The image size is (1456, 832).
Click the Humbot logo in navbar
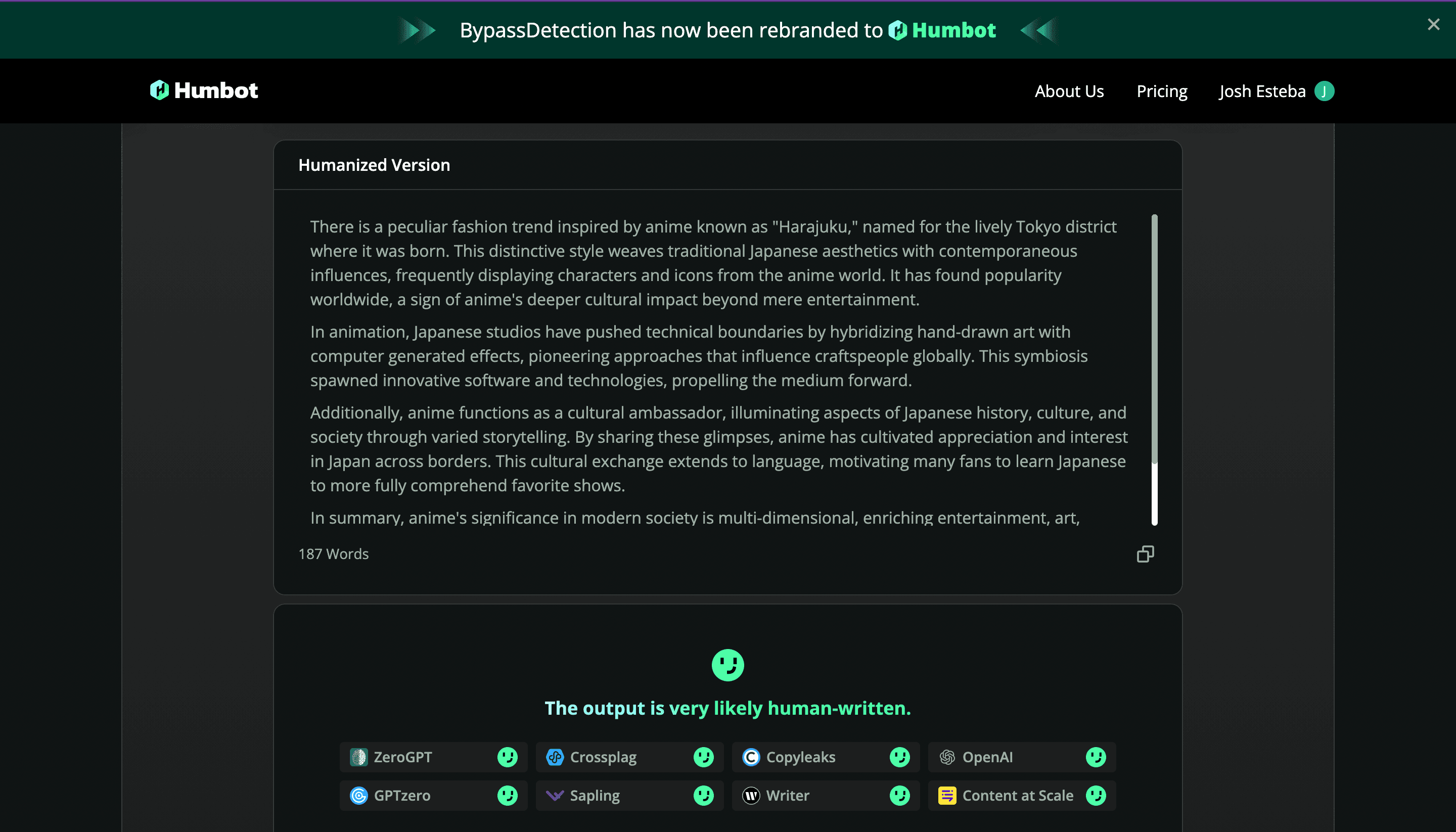pos(204,90)
